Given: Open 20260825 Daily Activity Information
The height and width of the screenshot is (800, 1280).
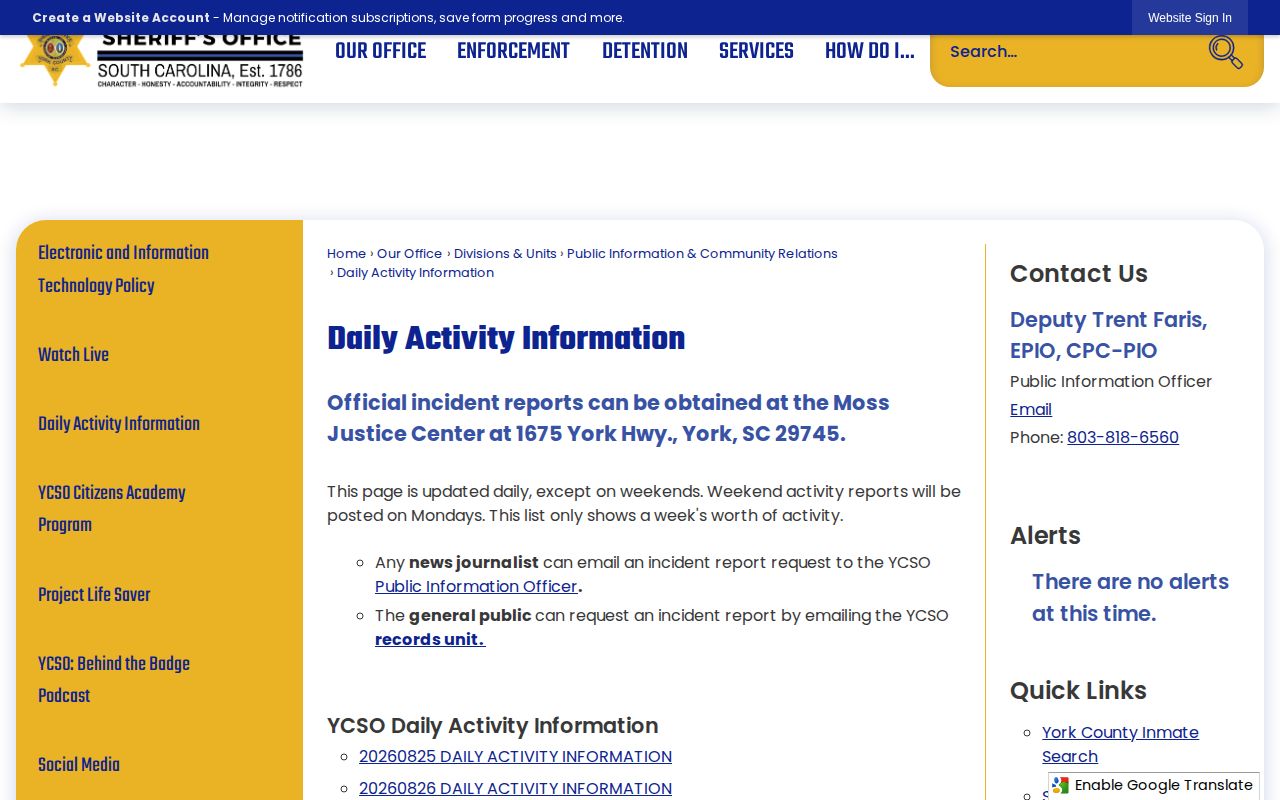Looking at the screenshot, I should 515,757.
